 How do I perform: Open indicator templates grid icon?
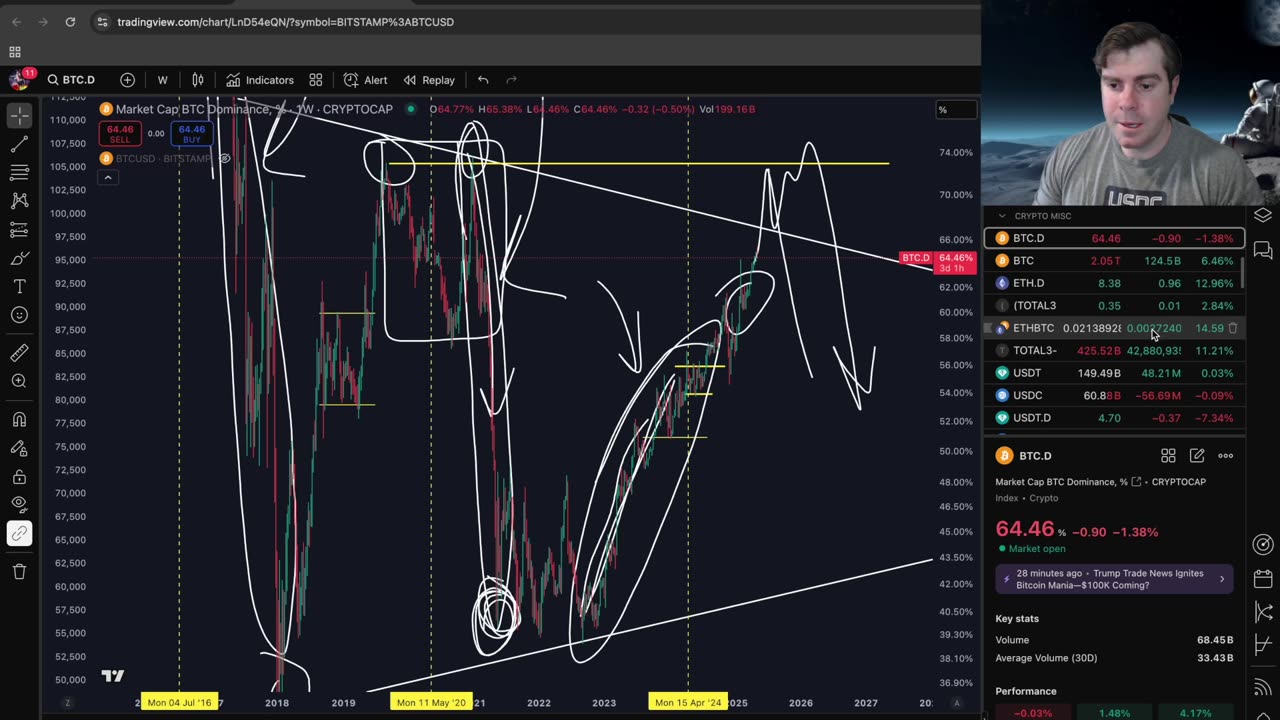pyautogui.click(x=316, y=80)
